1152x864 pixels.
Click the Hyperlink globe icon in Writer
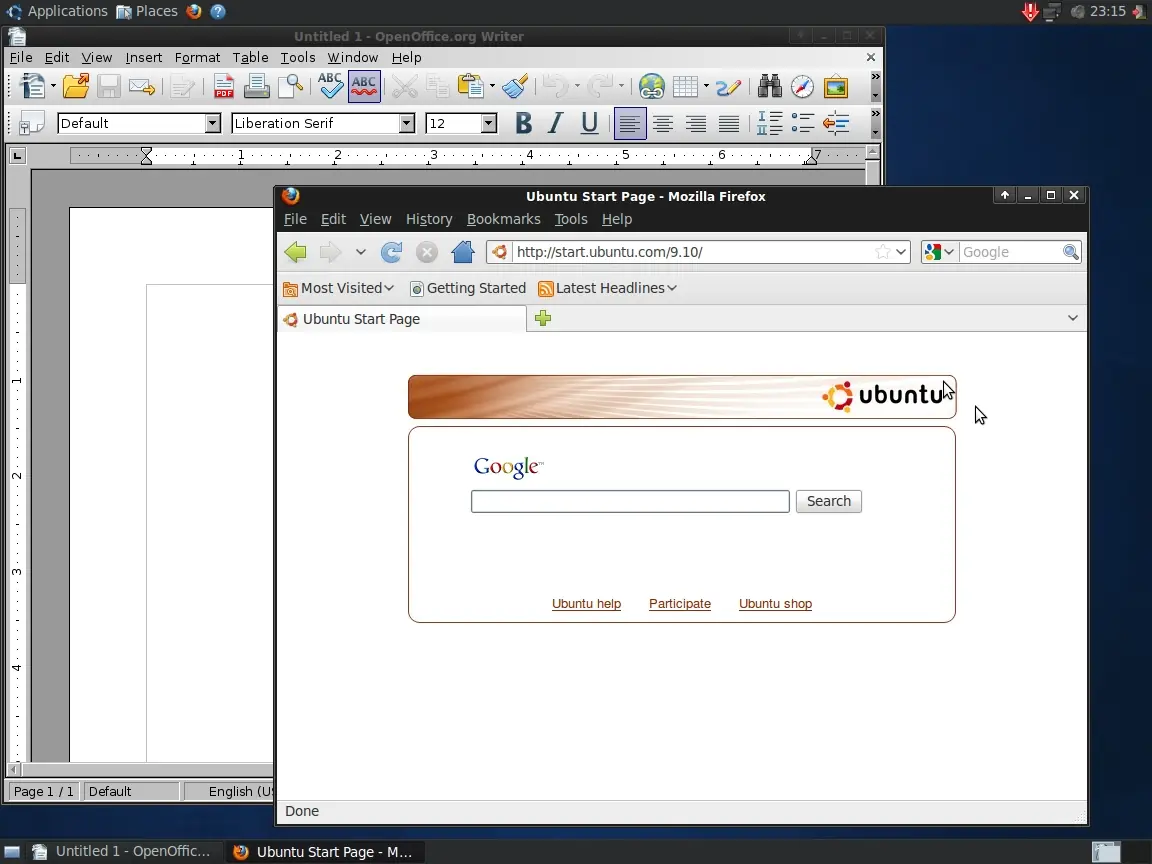651,87
